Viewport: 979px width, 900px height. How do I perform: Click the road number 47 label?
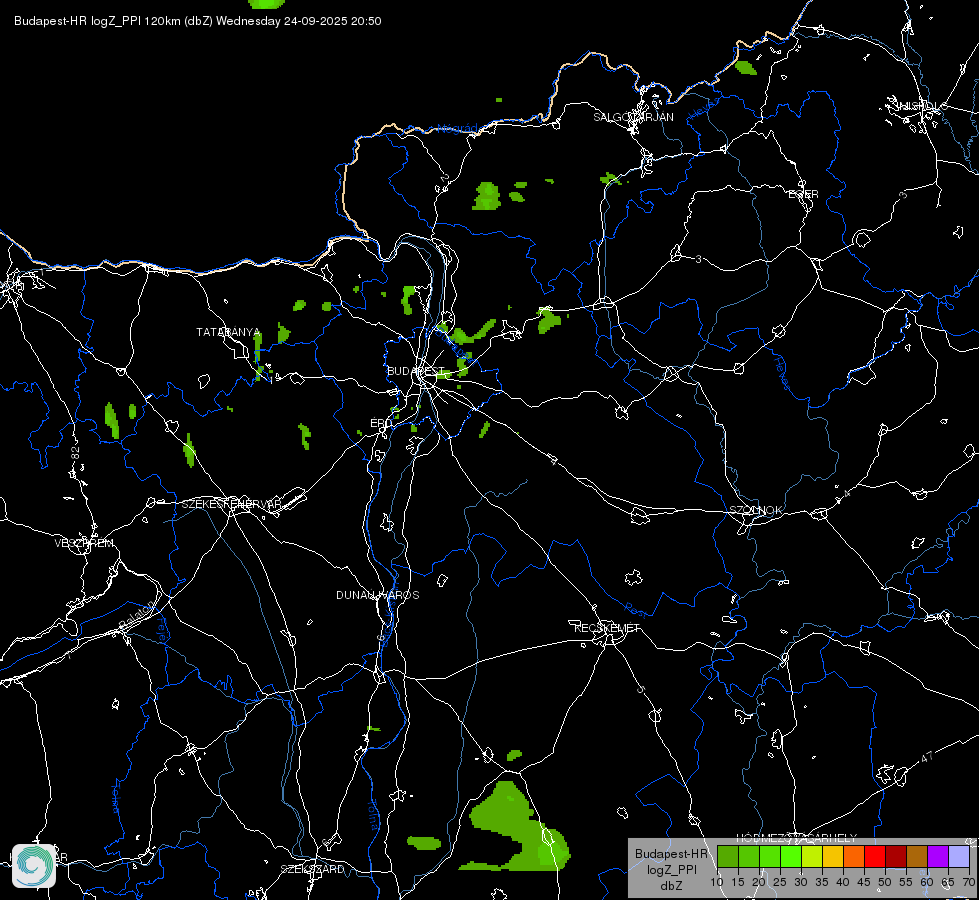[927, 757]
